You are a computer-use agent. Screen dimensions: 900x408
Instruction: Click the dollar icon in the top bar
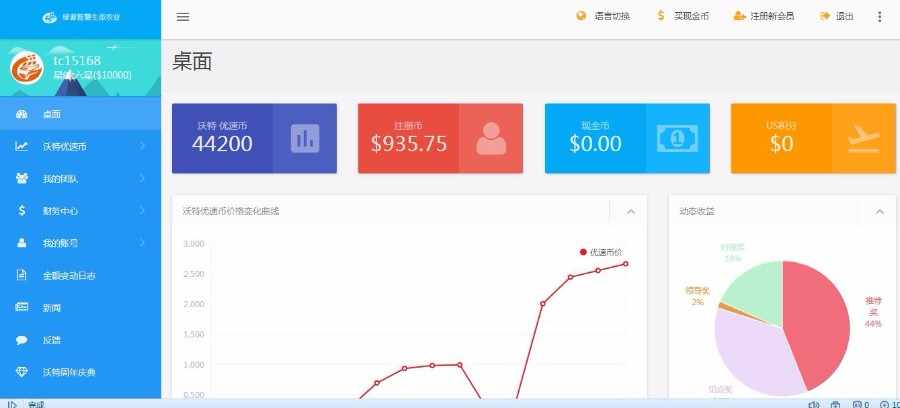click(661, 16)
